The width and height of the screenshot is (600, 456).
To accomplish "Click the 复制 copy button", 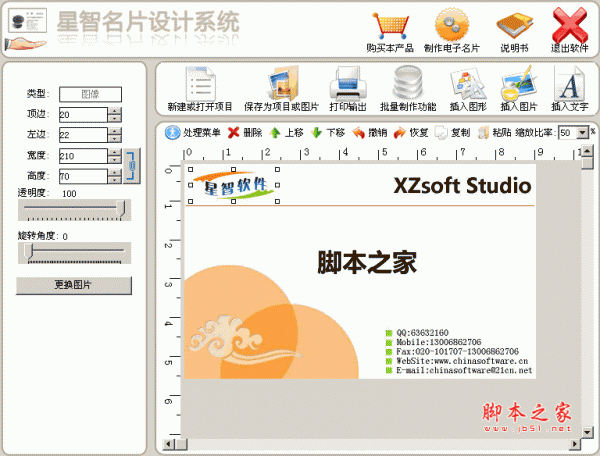I will [x=452, y=133].
